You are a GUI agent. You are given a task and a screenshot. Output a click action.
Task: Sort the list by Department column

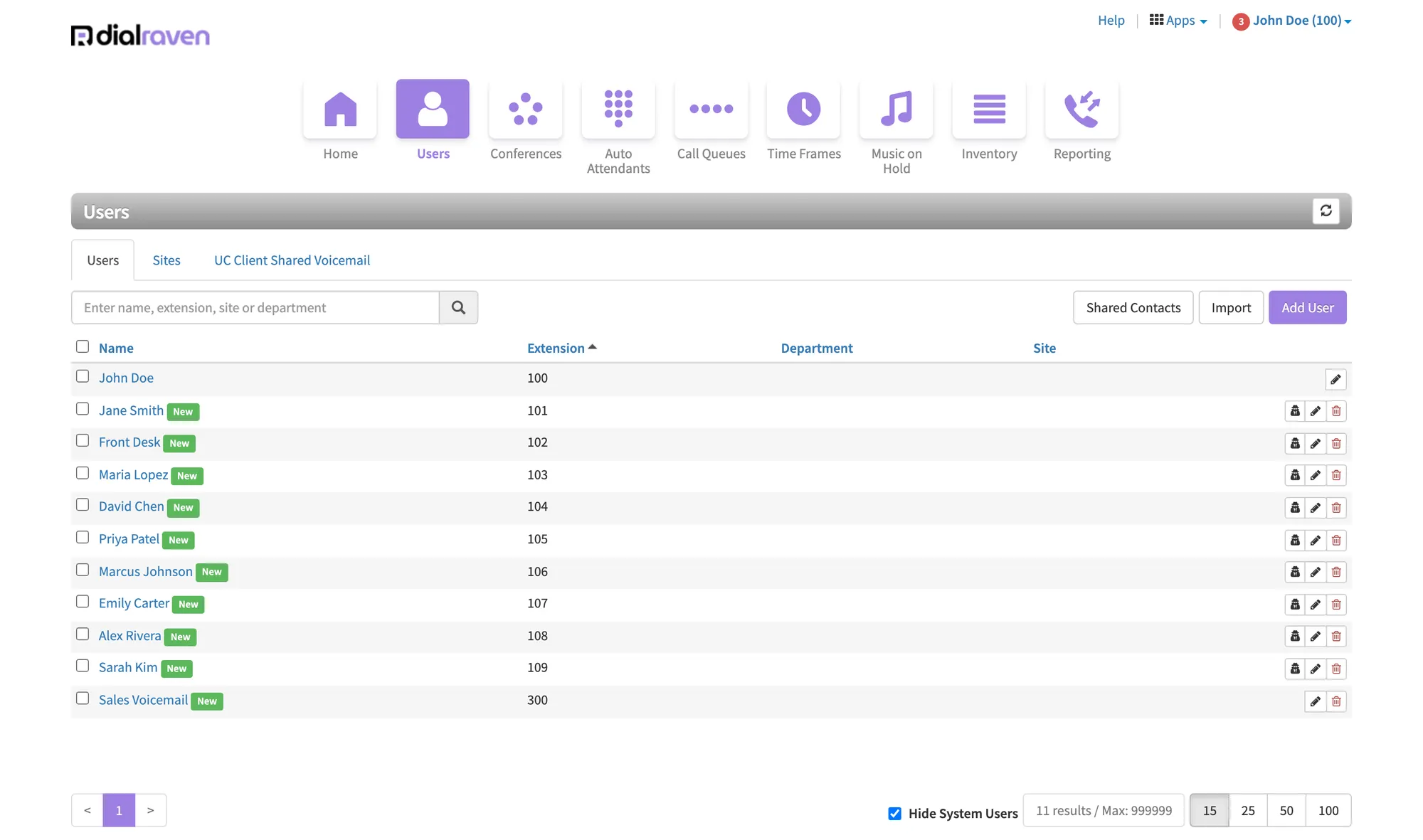click(816, 348)
